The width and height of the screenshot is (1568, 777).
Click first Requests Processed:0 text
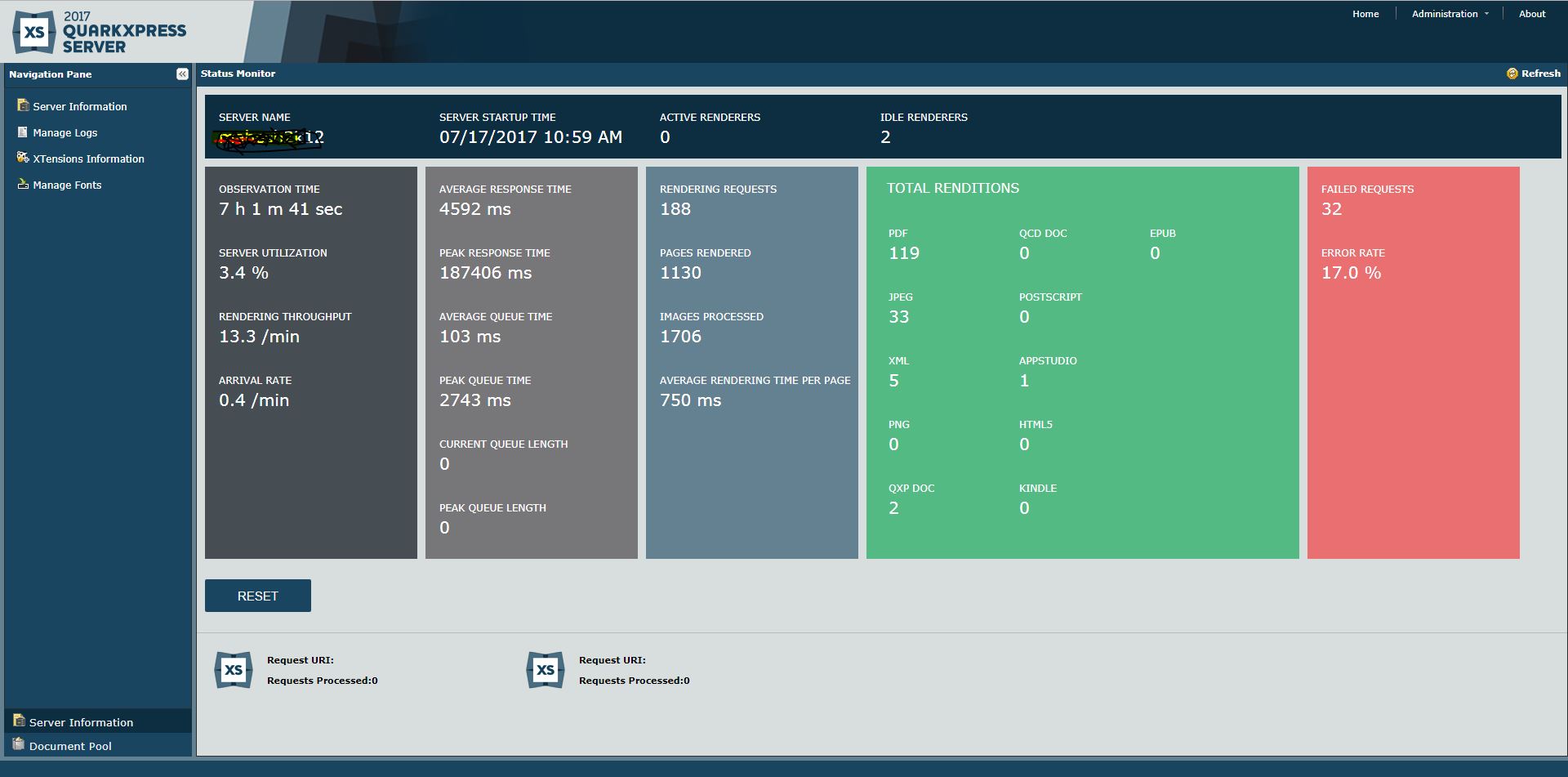pos(323,681)
